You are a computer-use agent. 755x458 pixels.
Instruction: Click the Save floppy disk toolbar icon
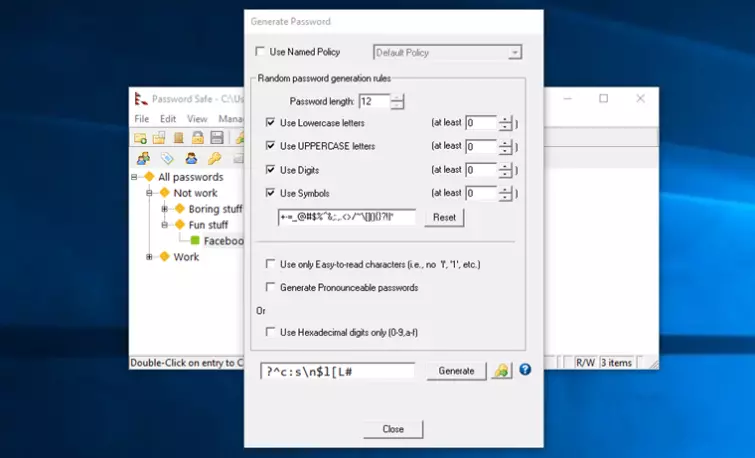tap(217, 138)
